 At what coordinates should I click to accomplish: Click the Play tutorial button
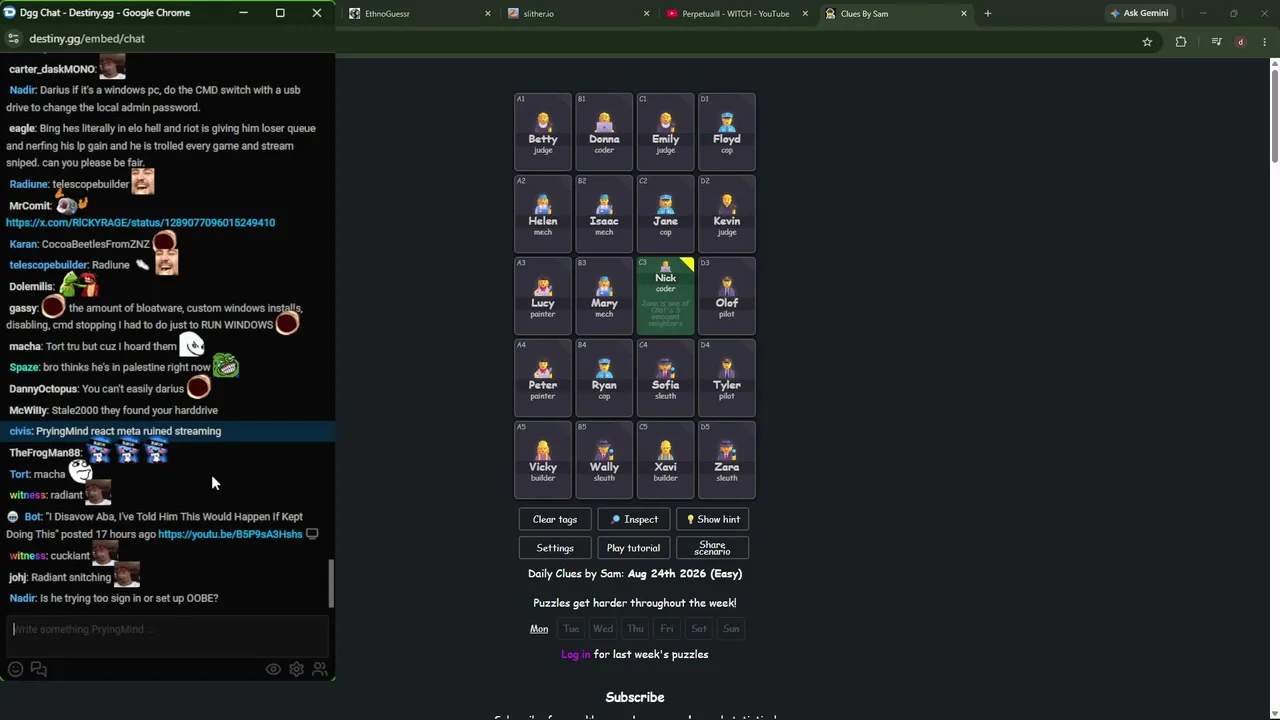pyautogui.click(x=634, y=548)
